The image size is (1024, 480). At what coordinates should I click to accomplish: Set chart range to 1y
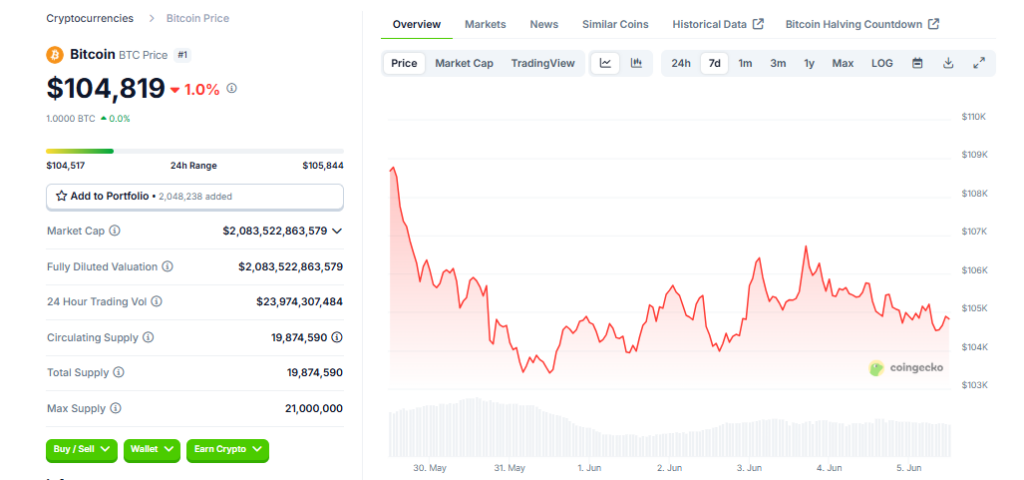coord(809,63)
